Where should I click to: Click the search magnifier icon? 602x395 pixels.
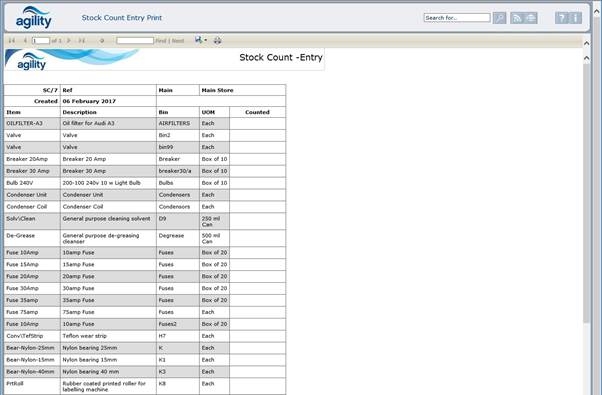click(499, 18)
